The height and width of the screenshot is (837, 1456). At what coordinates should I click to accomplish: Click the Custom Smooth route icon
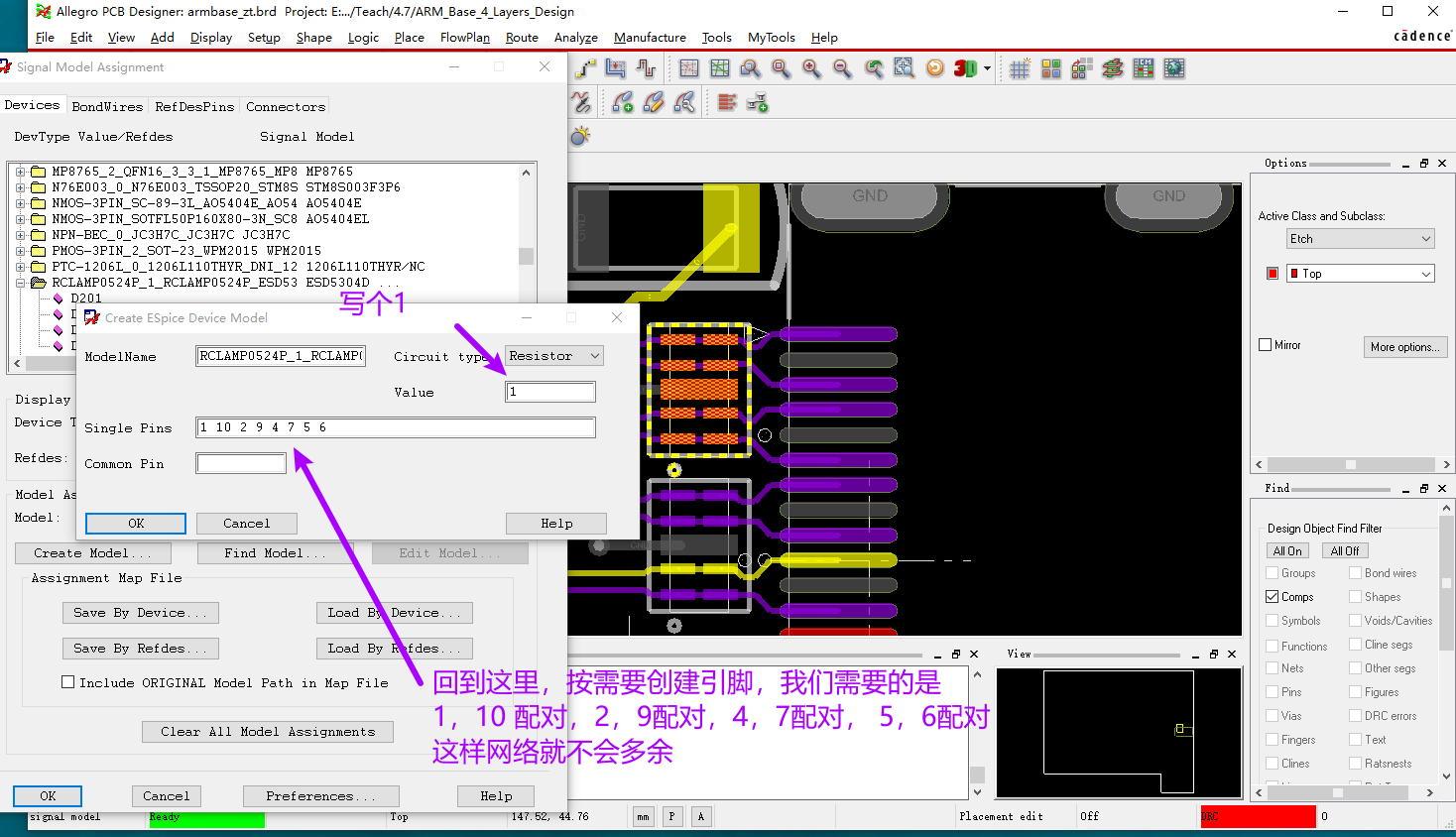click(582, 102)
